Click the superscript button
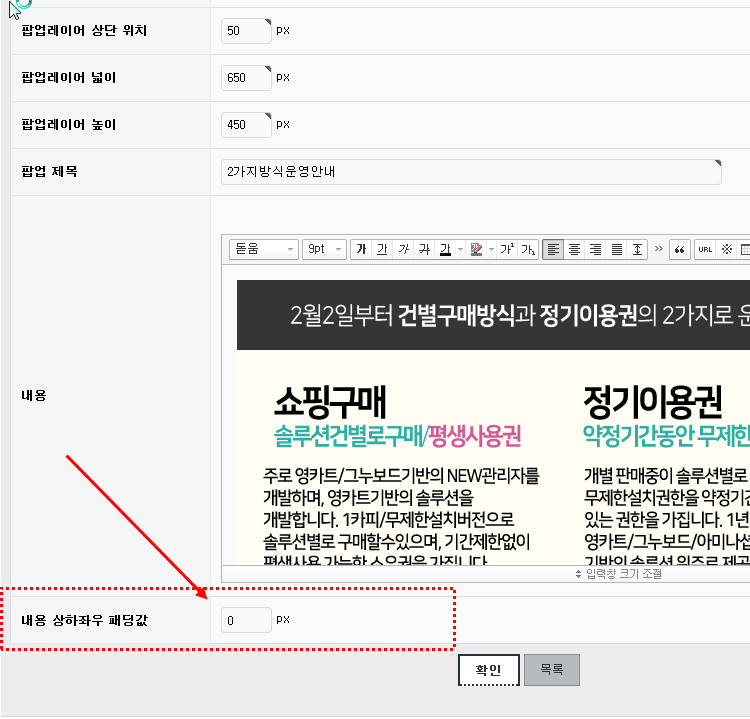 tap(507, 249)
